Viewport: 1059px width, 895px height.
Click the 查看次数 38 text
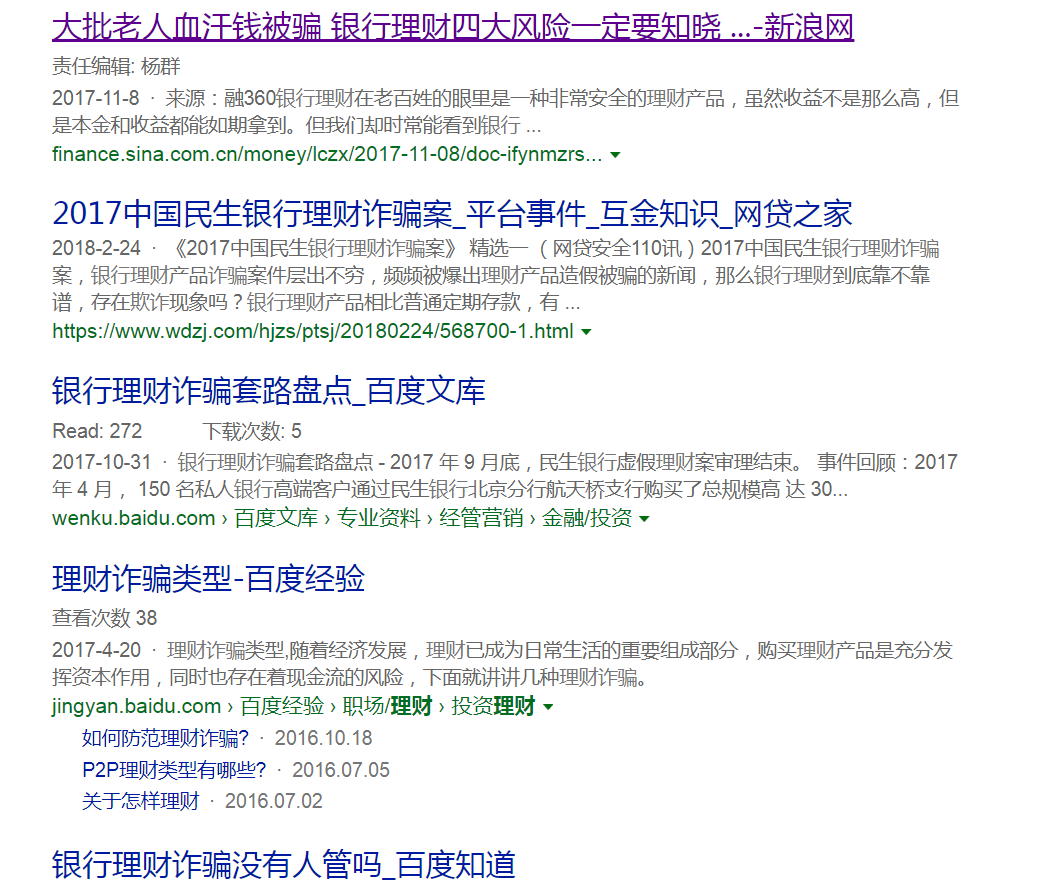(105, 618)
